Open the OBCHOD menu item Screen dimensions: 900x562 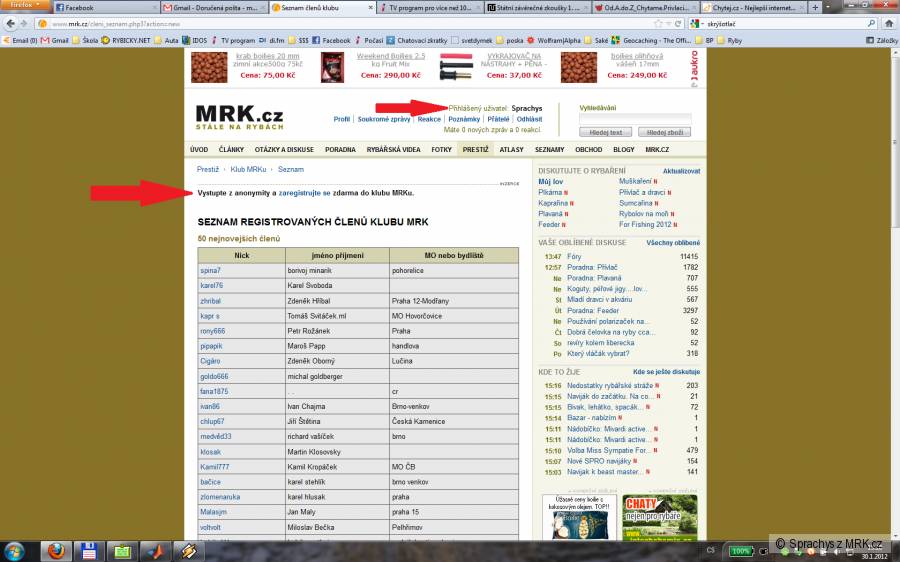click(589, 150)
